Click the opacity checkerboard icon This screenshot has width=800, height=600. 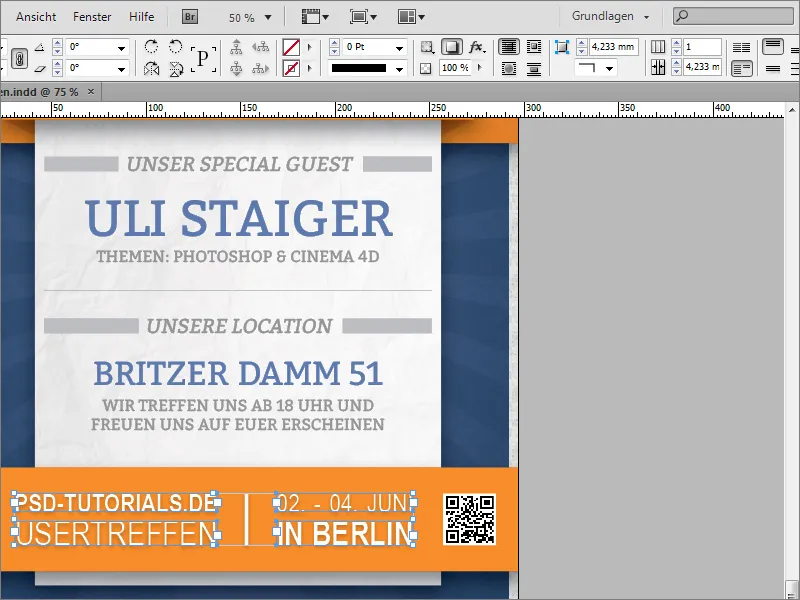click(426, 68)
